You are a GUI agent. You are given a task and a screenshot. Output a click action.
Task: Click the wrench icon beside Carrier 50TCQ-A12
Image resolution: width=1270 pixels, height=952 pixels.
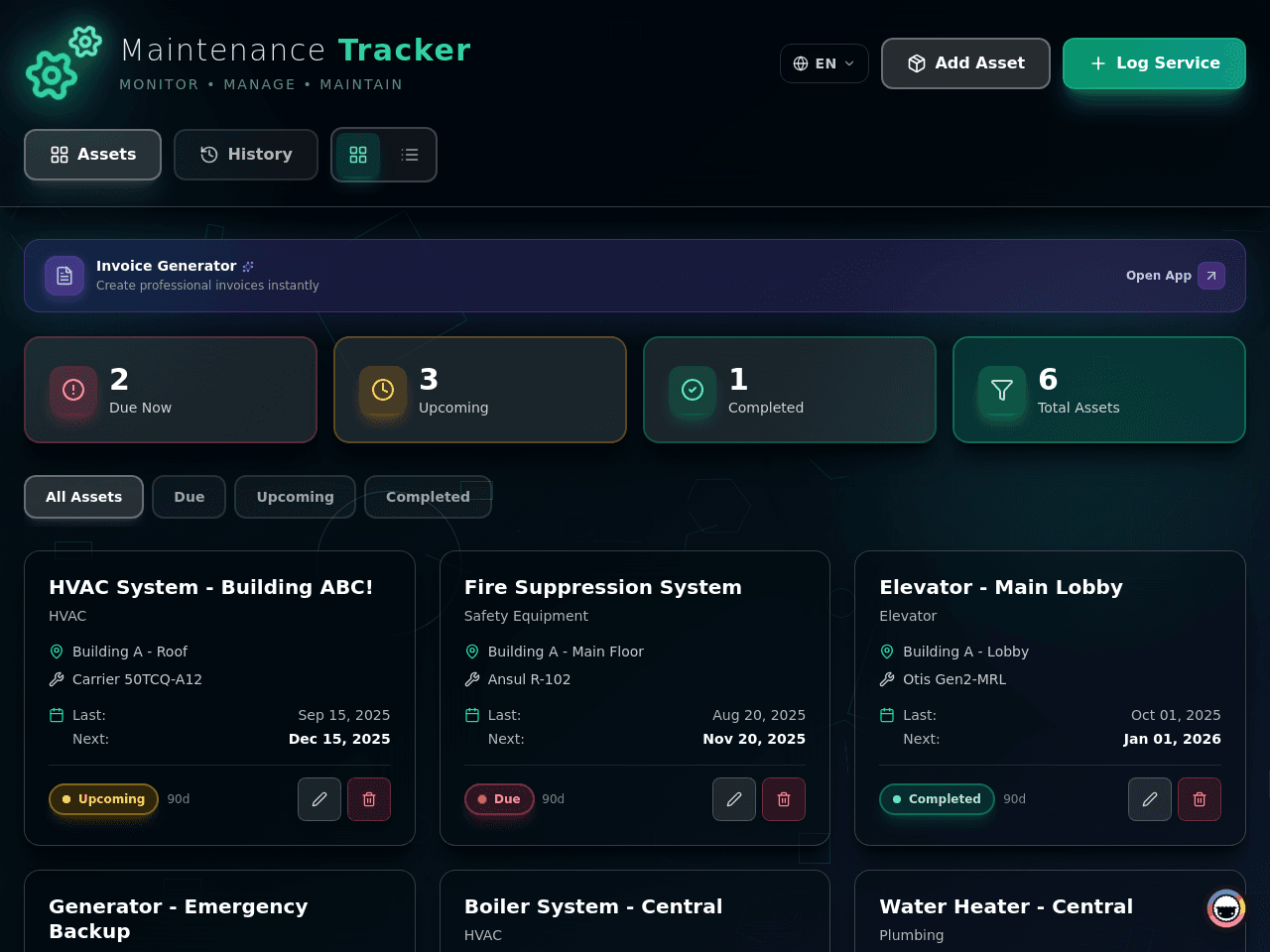click(x=57, y=679)
